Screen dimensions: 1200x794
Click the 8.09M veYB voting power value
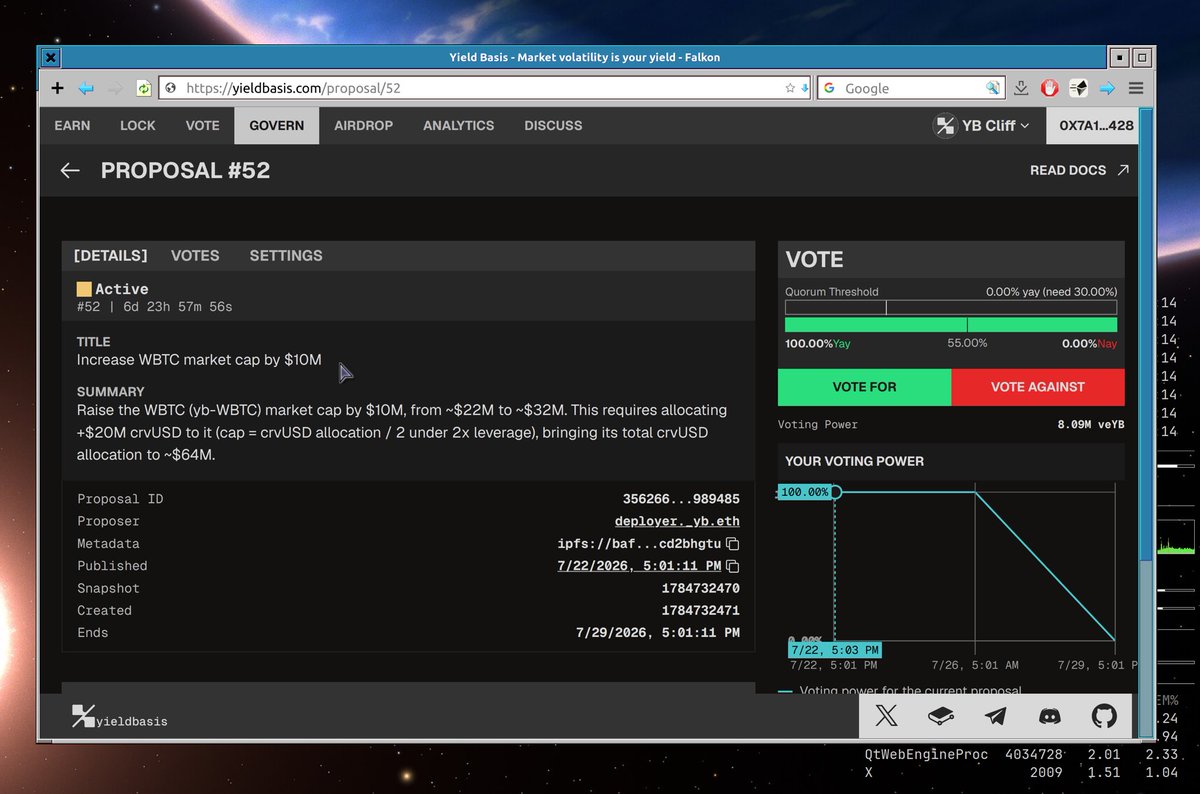(1091, 424)
